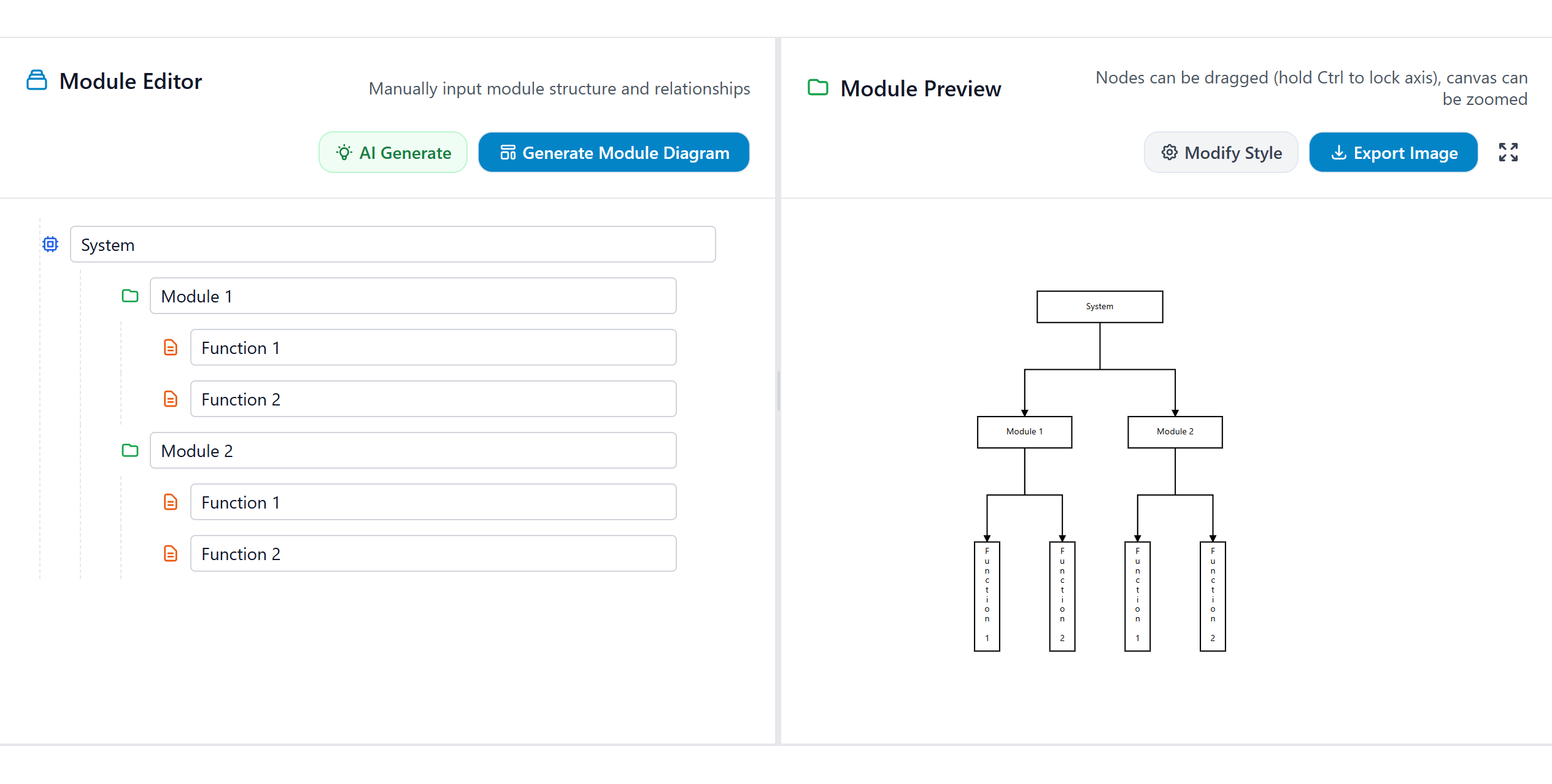Click Function 1 input under Module 2
1552x784 pixels.
pos(433,502)
